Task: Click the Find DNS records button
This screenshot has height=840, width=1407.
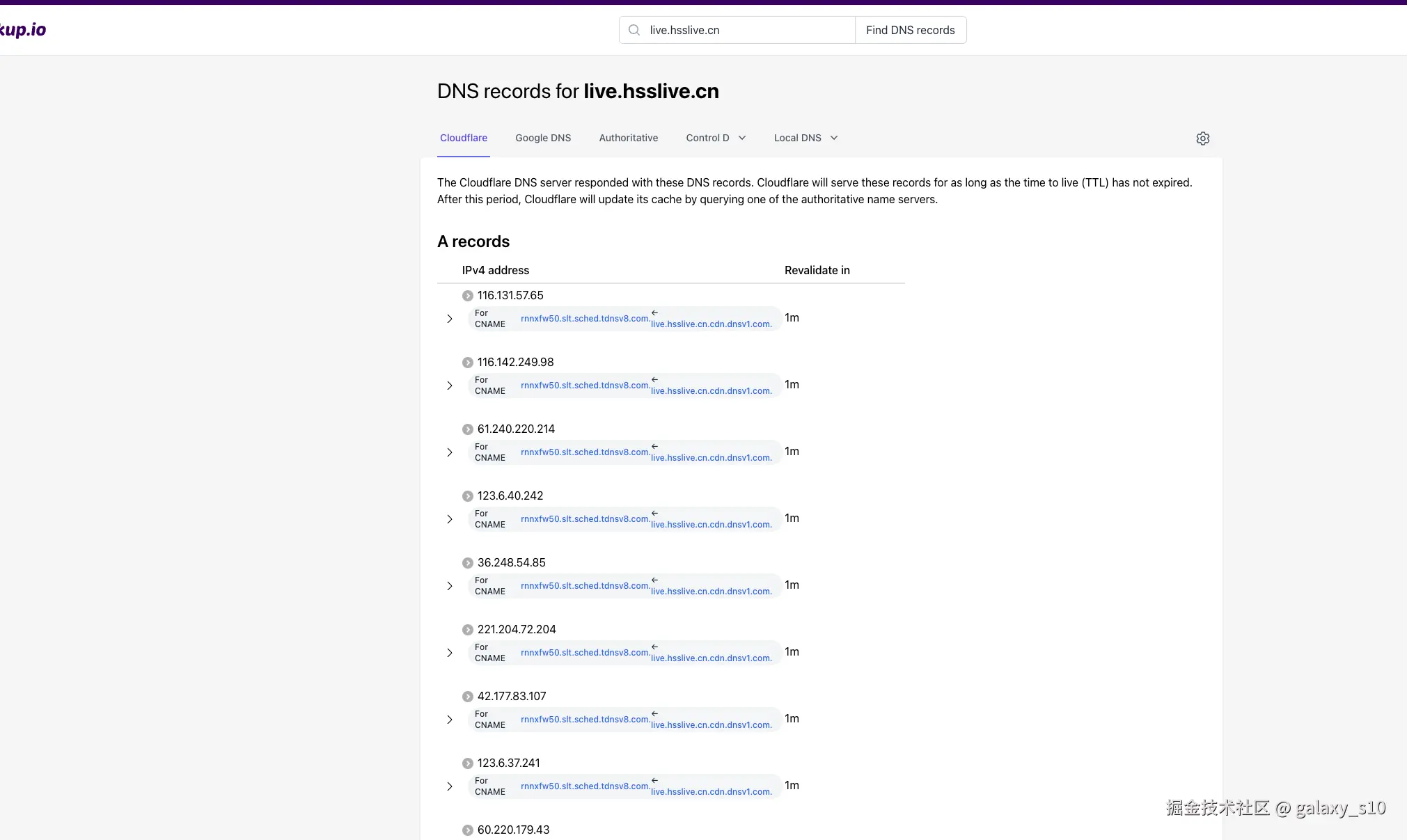Action: [x=910, y=30]
